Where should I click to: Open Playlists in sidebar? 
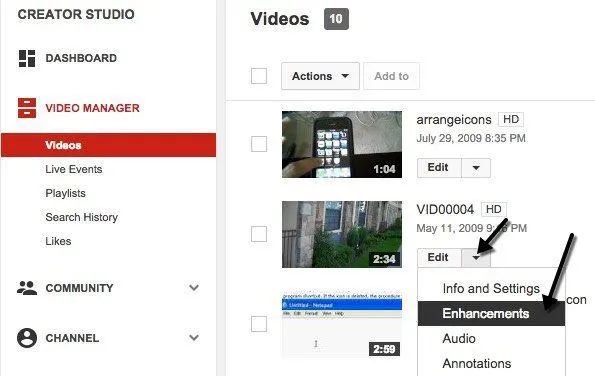click(65, 193)
